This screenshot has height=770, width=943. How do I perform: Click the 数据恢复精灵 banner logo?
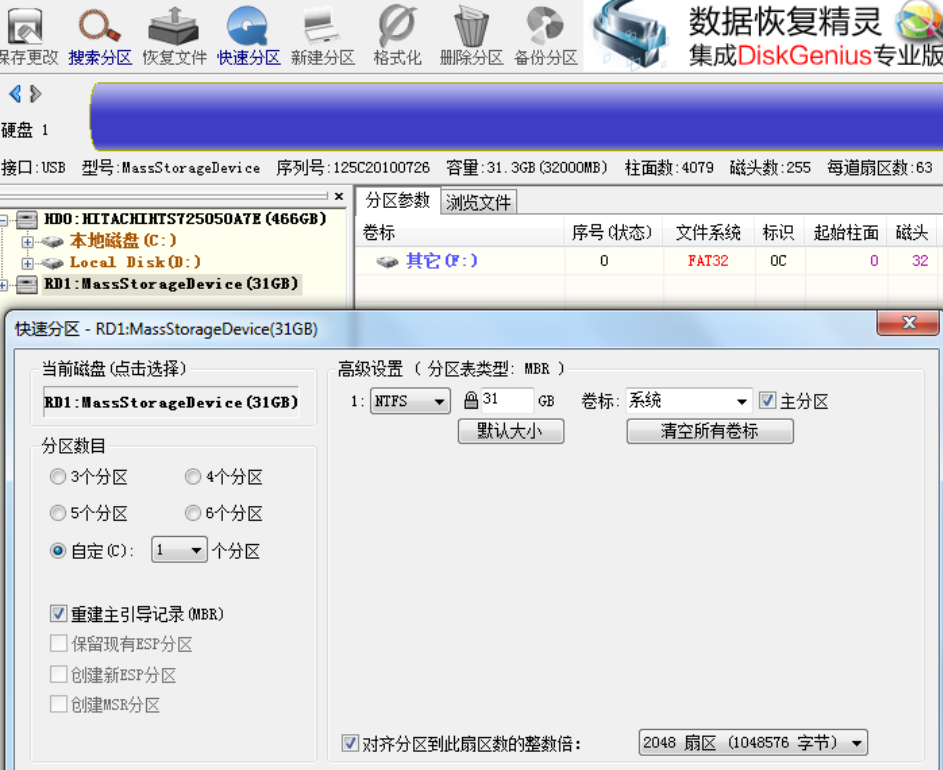tap(630, 35)
